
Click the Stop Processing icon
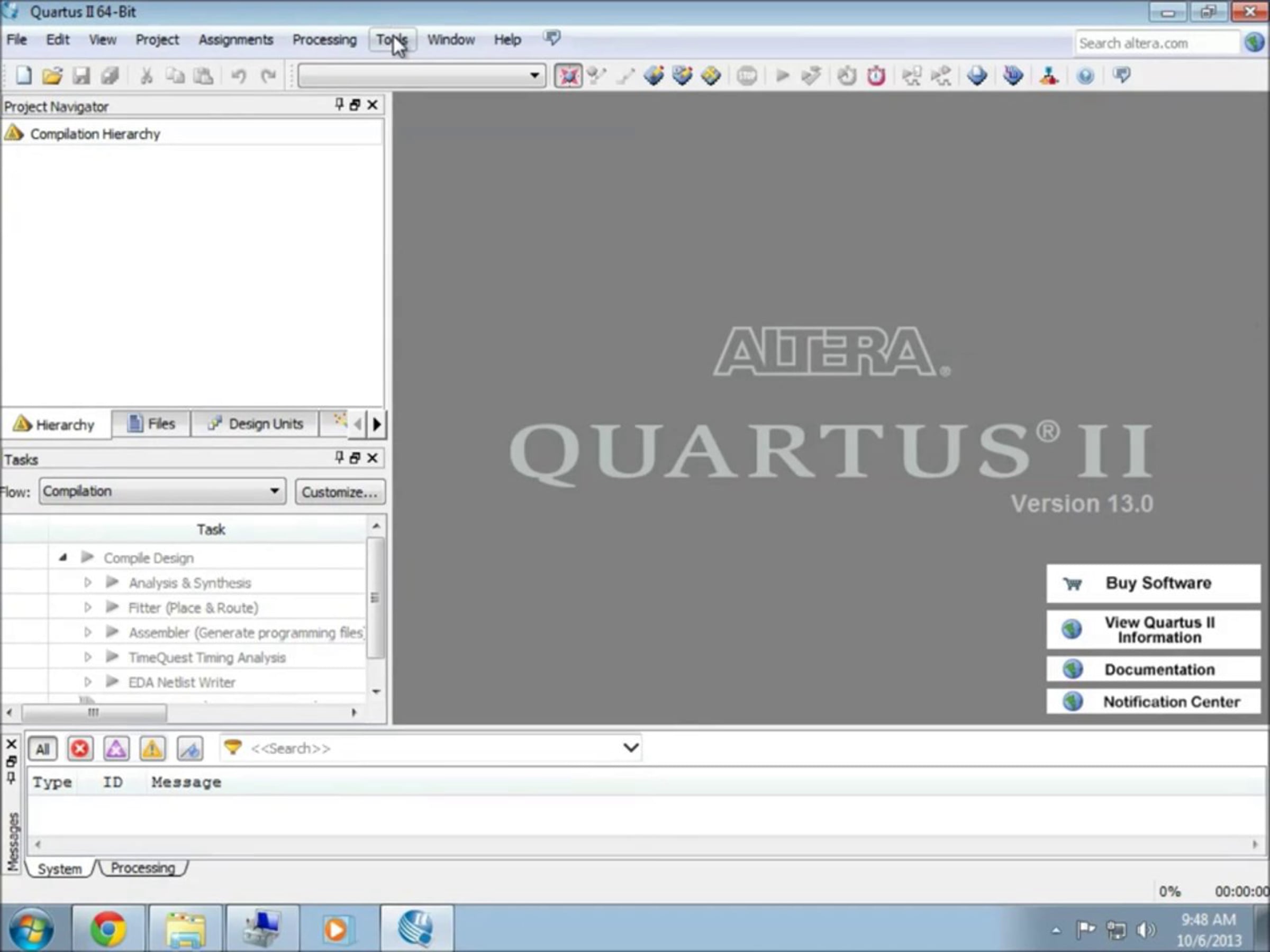pos(746,75)
